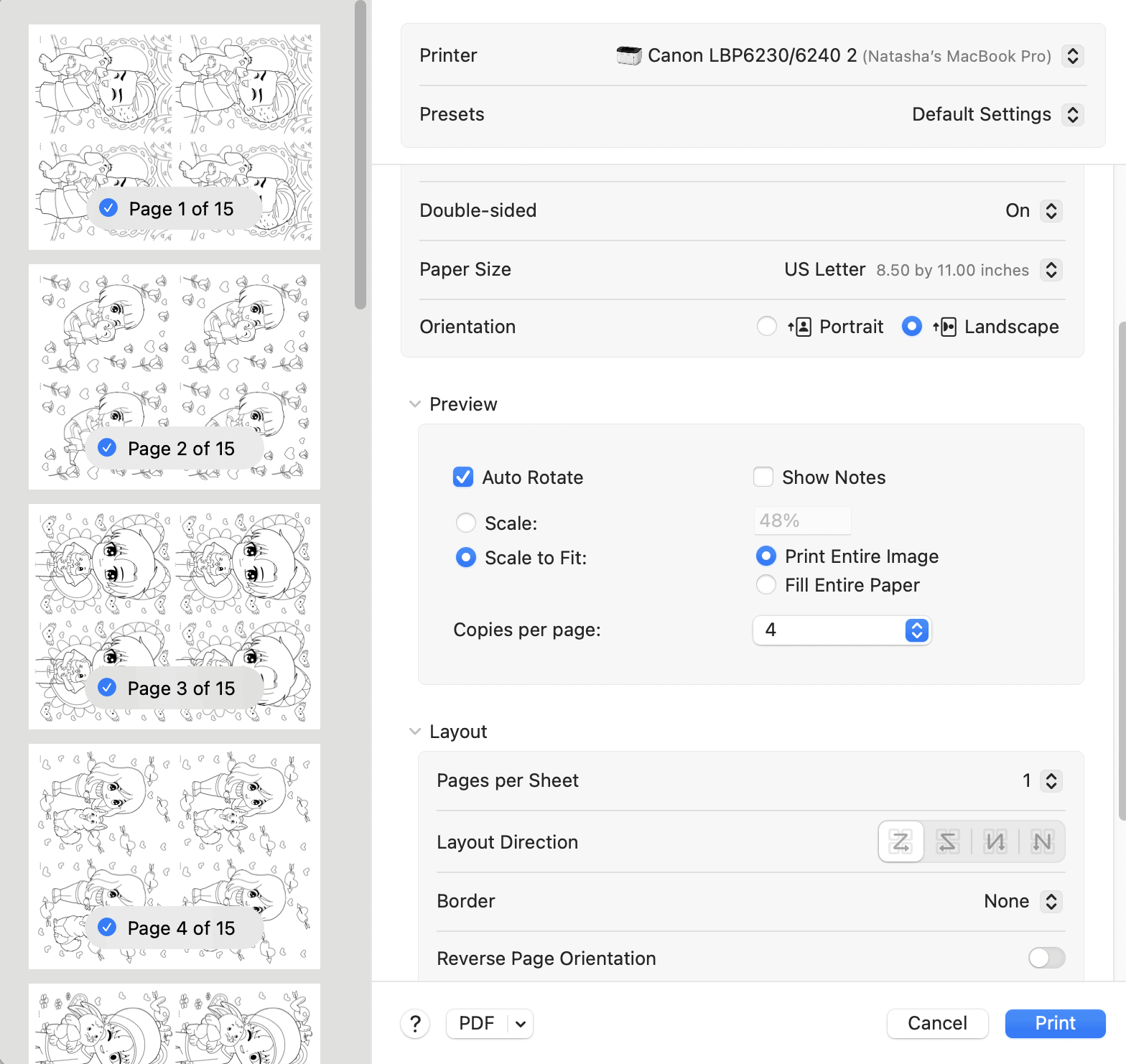Click the Layout Direction label
Screen dimensions: 1126x1064
(x=508, y=842)
